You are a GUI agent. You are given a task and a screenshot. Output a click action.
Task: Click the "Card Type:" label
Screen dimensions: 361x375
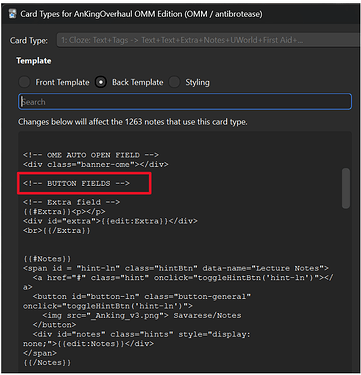[x=29, y=41]
